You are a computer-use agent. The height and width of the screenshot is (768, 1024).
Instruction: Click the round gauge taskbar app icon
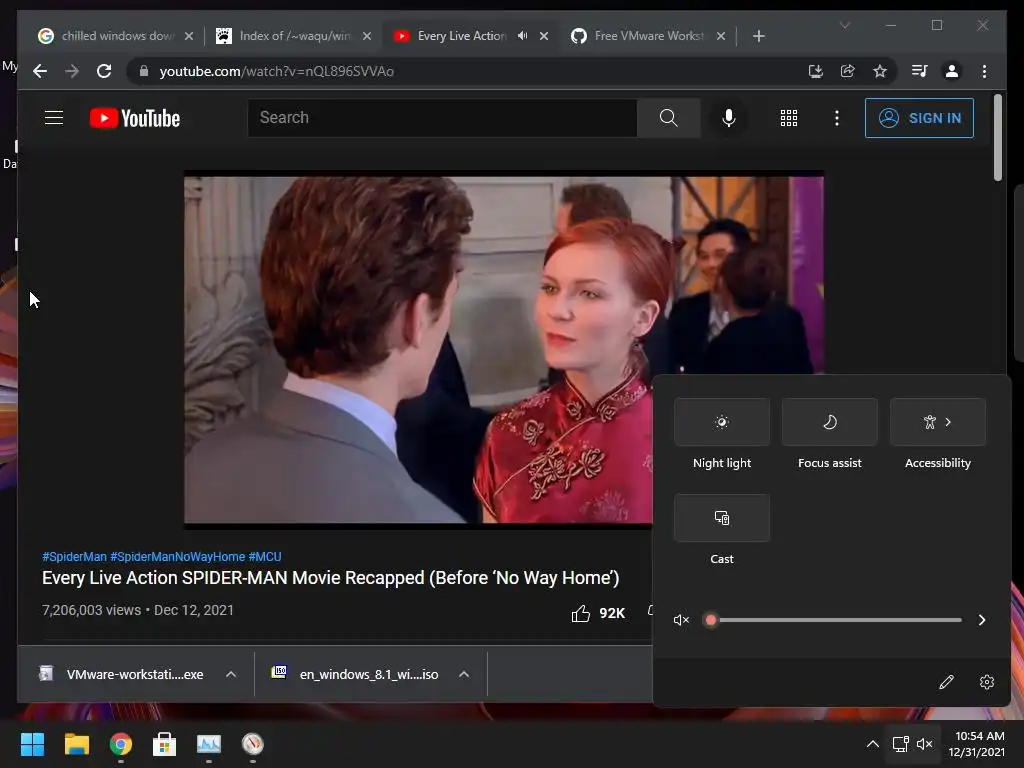point(253,744)
